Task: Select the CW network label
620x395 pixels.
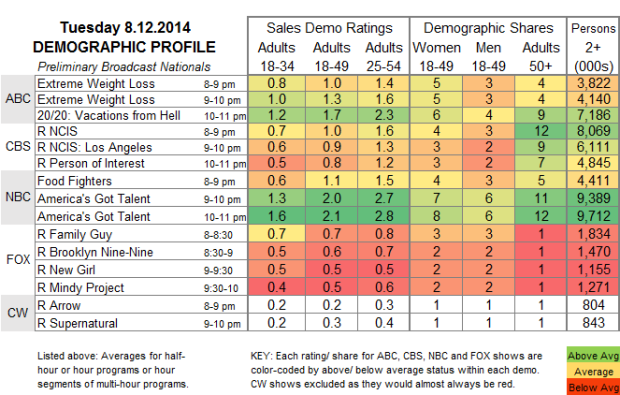Action: 18,313
